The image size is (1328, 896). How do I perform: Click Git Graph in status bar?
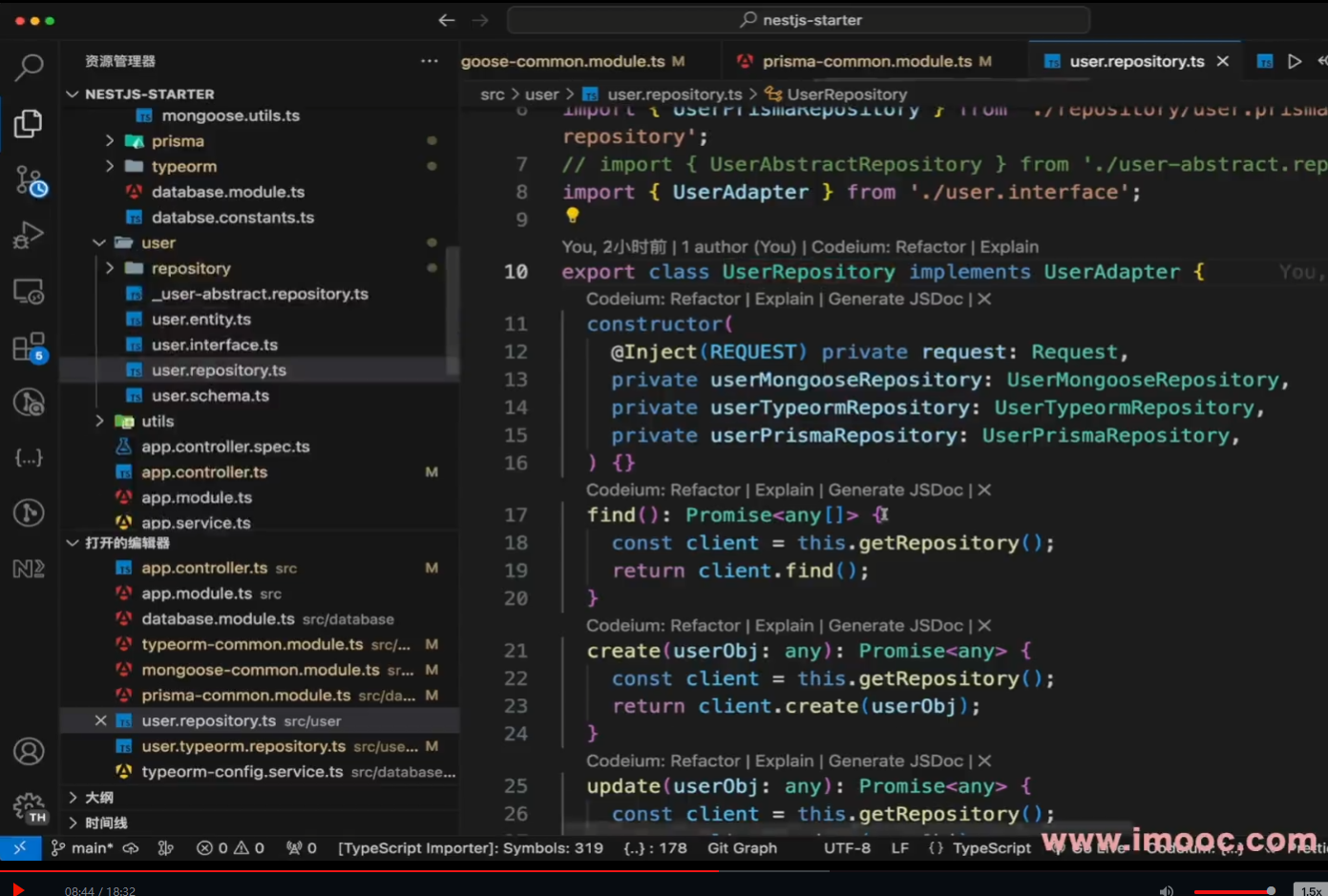742,847
